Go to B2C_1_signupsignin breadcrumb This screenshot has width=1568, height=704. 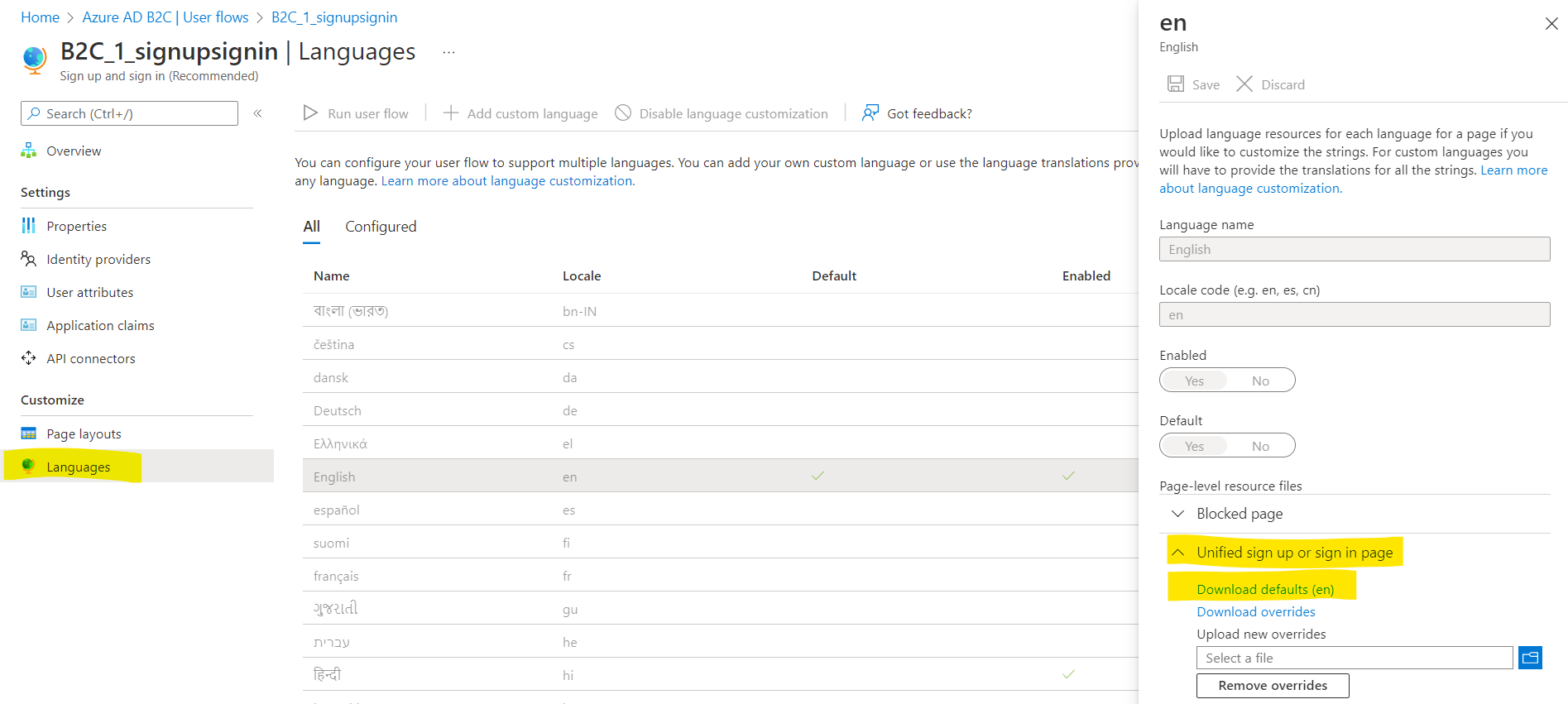coord(334,17)
